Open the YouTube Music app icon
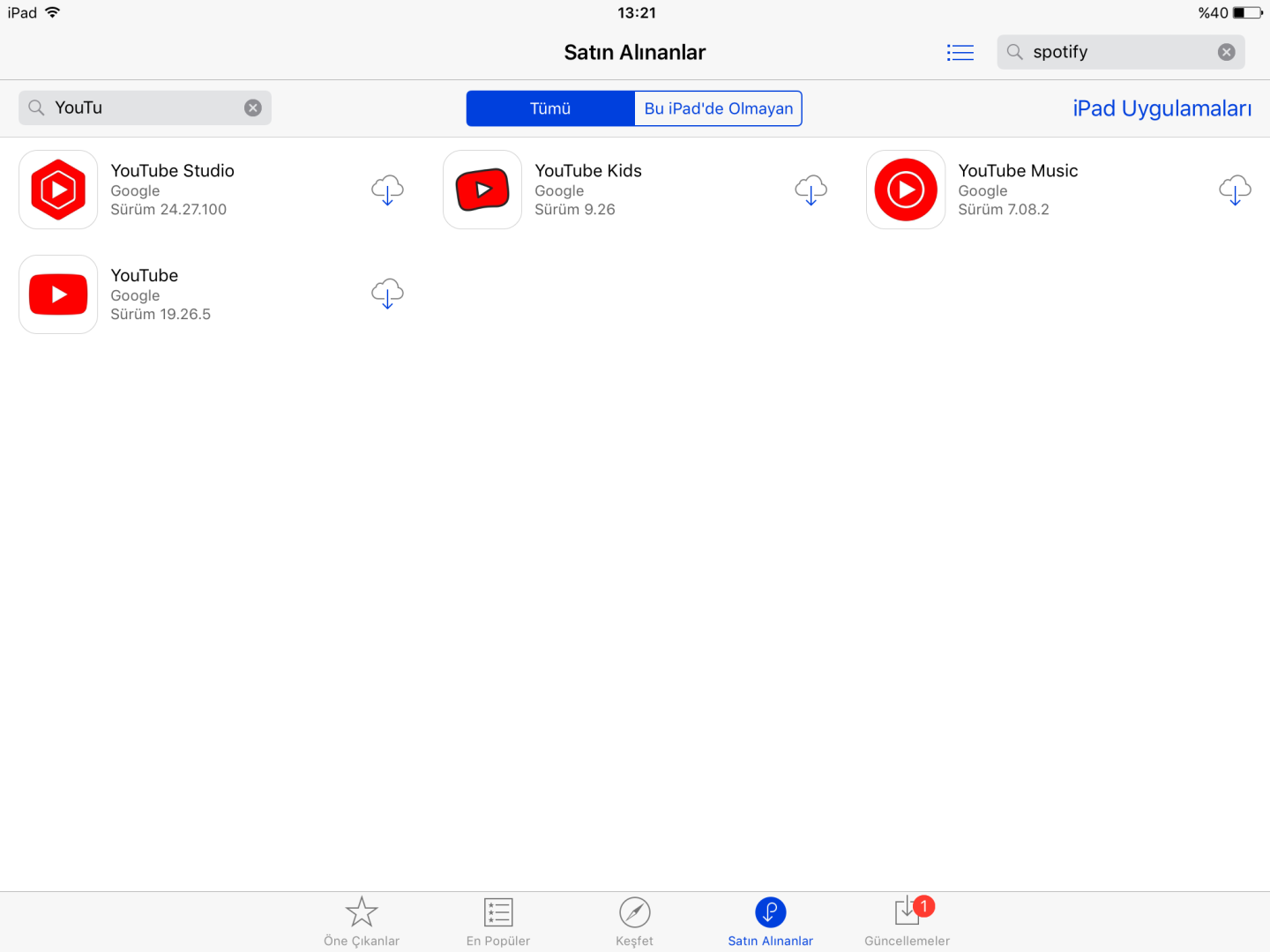The width and height of the screenshot is (1270, 952). [906, 190]
